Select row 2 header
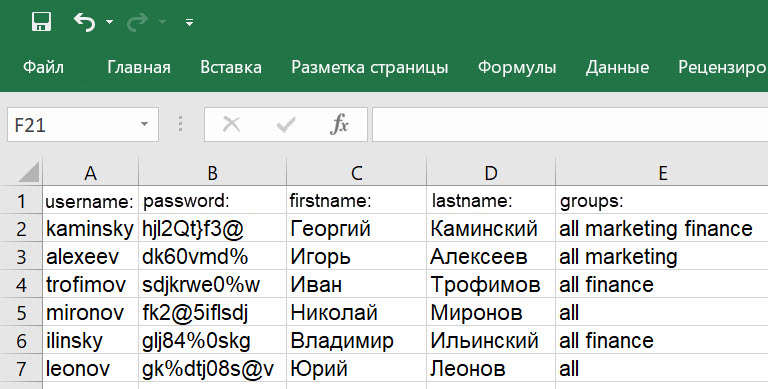The height and width of the screenshot is (389, 768). 21,228
